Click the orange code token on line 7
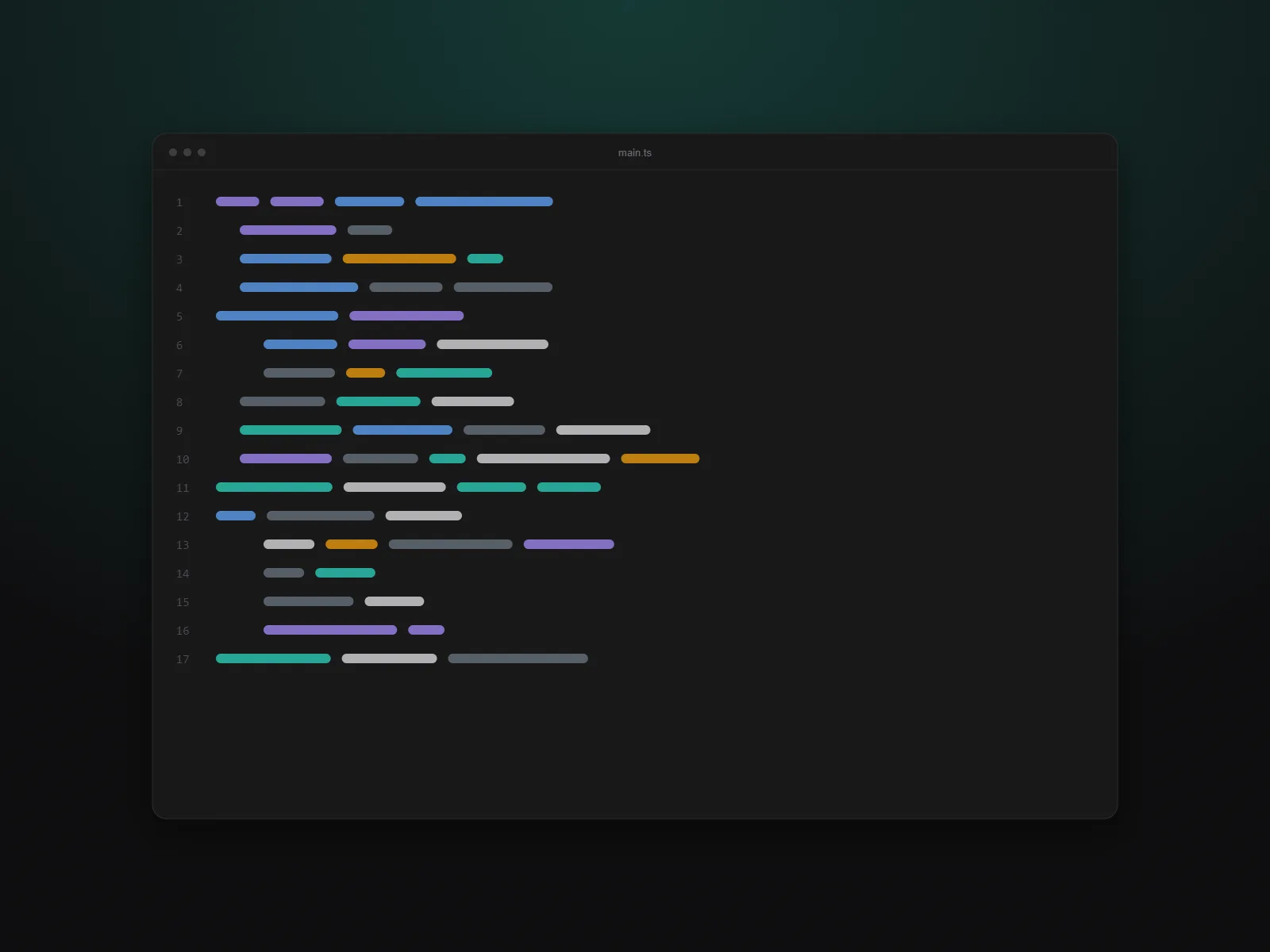This screenshot has width=1270, height=952. [x=365, y=373]
